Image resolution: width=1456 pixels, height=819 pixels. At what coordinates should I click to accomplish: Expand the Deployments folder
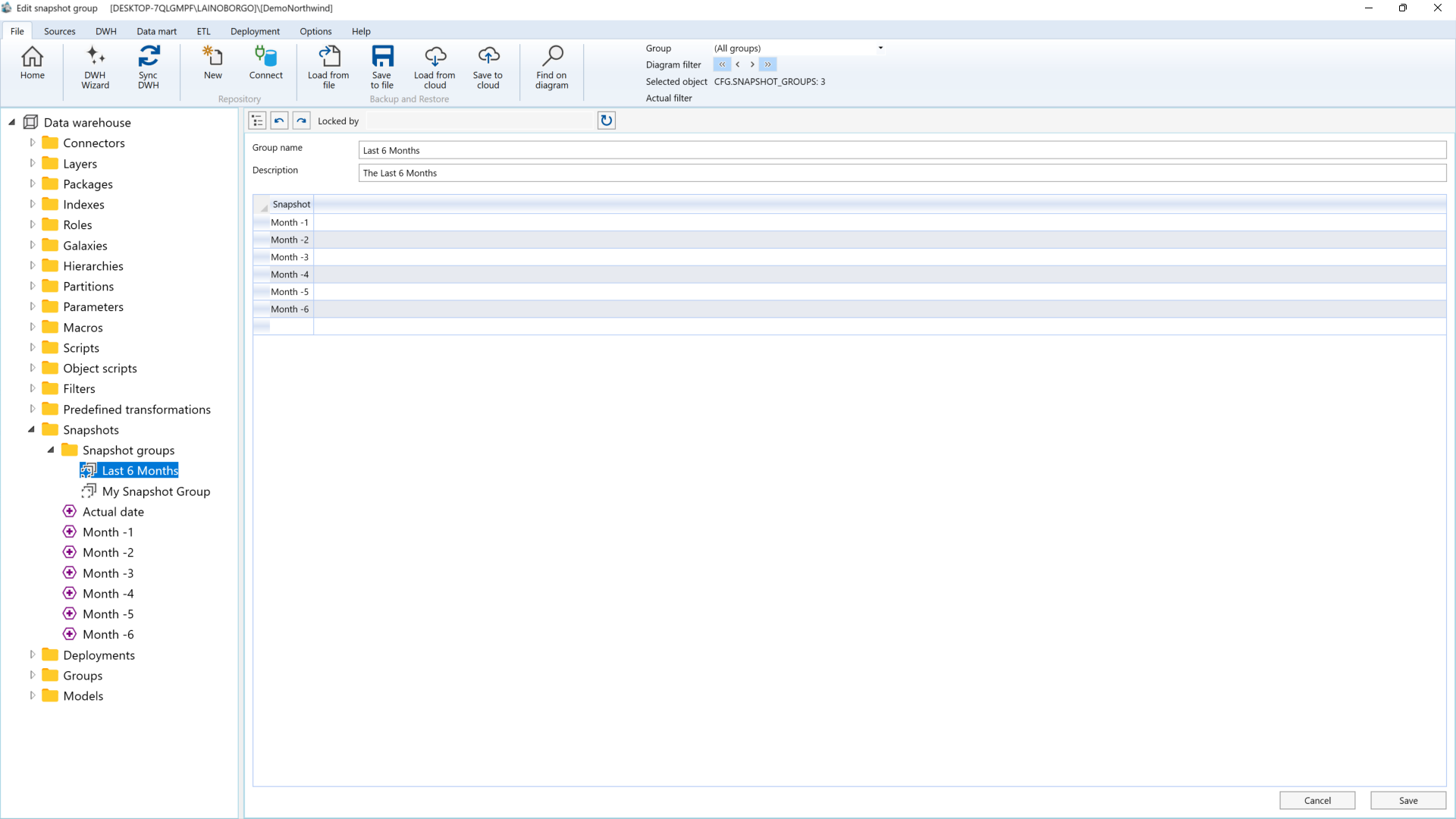(32, 654)
